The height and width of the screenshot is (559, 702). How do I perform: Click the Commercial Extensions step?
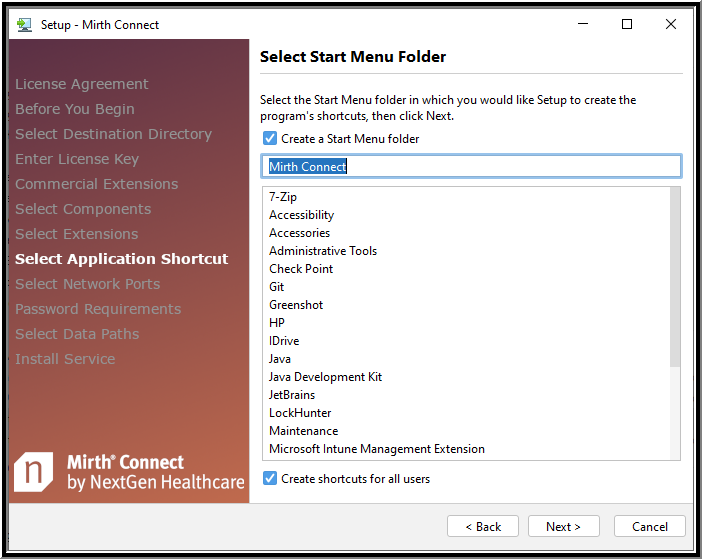[x=97, y=184]
